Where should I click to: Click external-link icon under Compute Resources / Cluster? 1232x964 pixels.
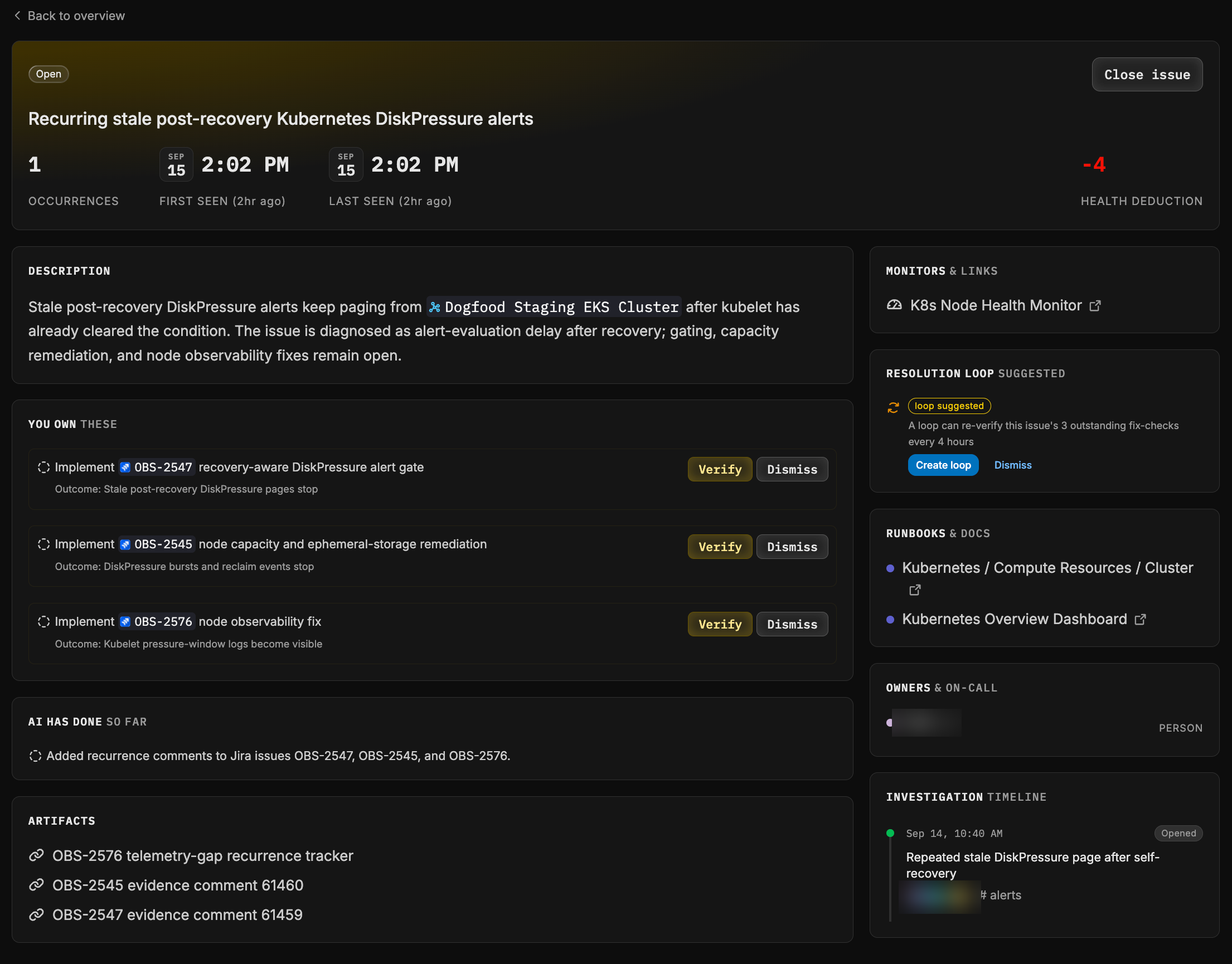915,590
